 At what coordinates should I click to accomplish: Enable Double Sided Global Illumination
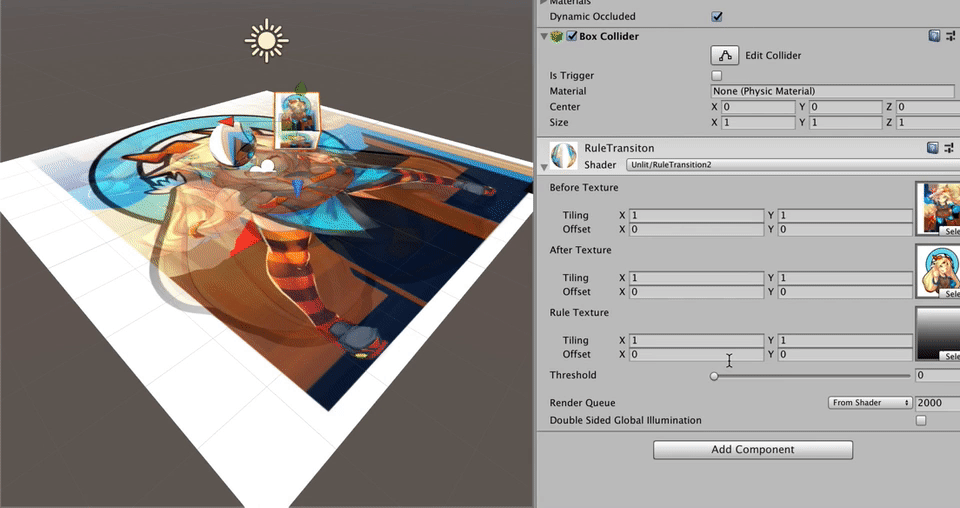click(x=921, y=420)
